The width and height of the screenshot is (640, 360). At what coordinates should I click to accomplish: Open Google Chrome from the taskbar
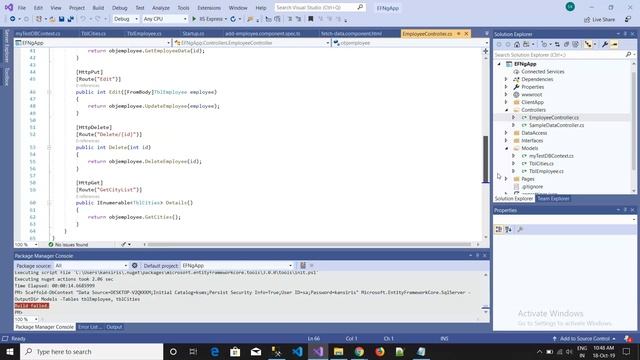(359, 351)
